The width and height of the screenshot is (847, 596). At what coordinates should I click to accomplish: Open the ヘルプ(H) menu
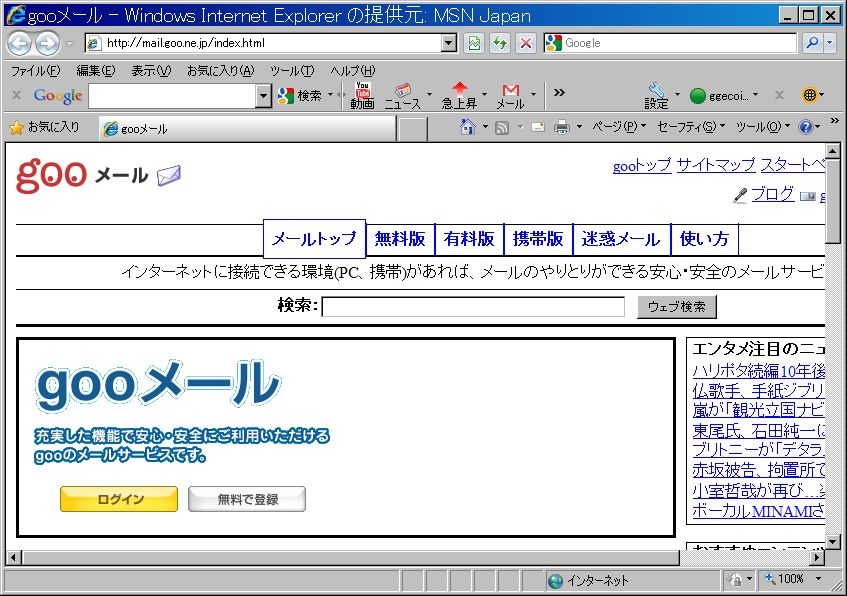coord(353,71)
